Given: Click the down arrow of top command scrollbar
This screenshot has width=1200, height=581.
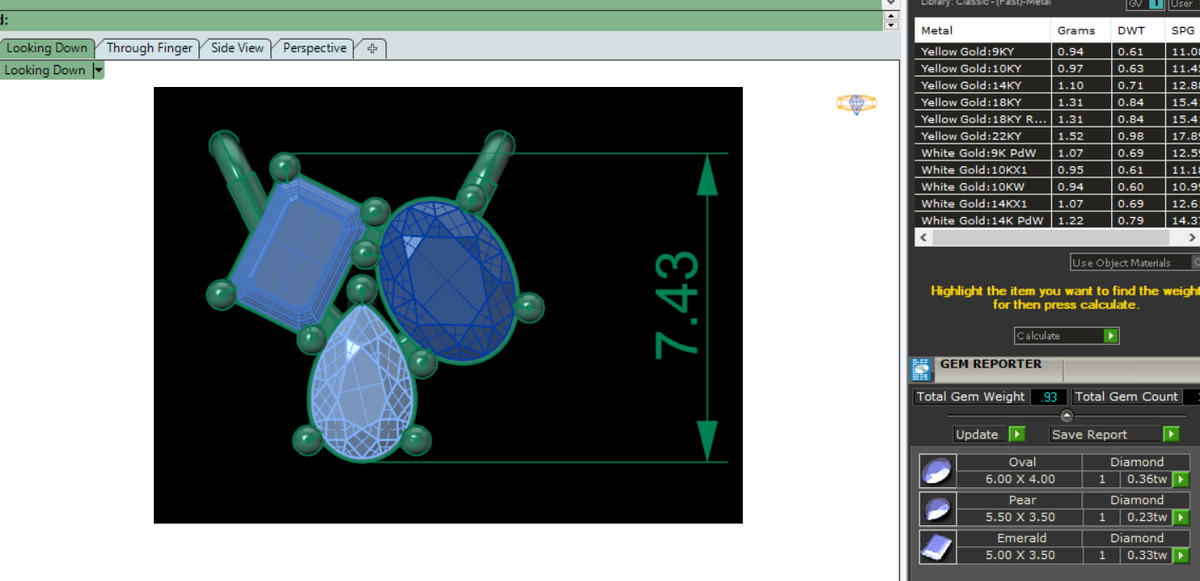Looking at the screenshot, I should point(890,23).
